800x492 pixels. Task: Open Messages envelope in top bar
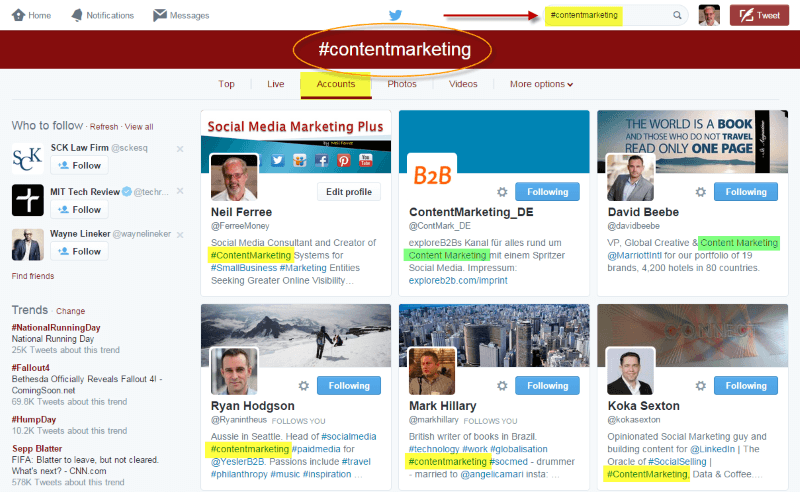(181, 15)
